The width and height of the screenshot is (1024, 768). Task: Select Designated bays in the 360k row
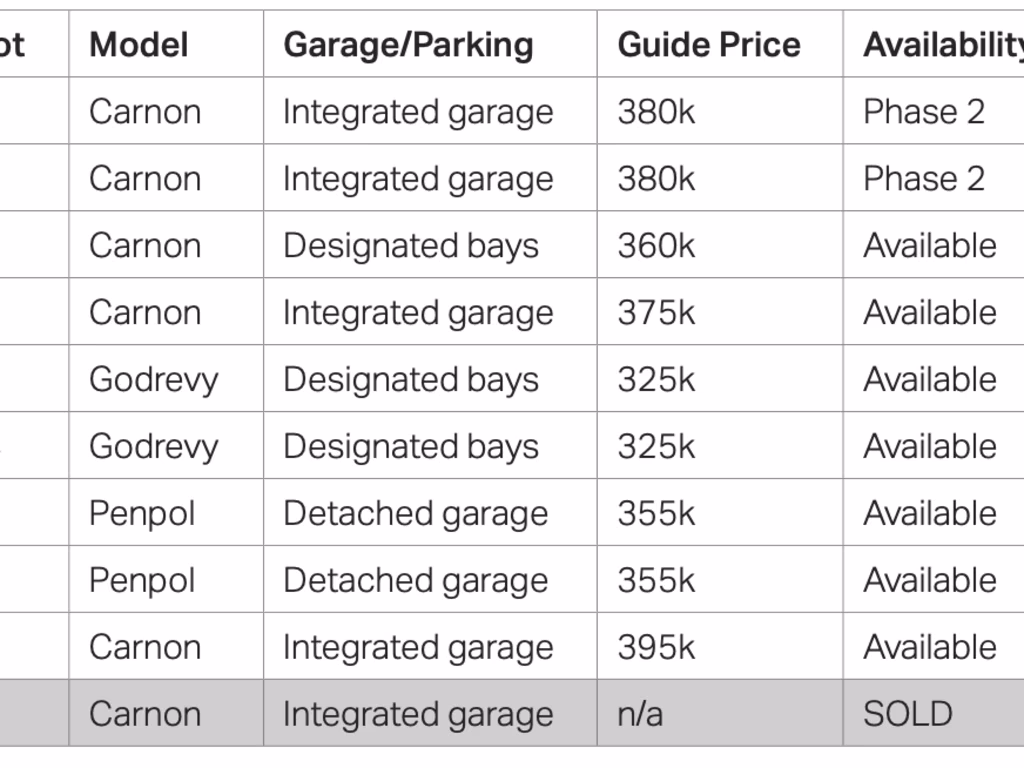(411, 245)
